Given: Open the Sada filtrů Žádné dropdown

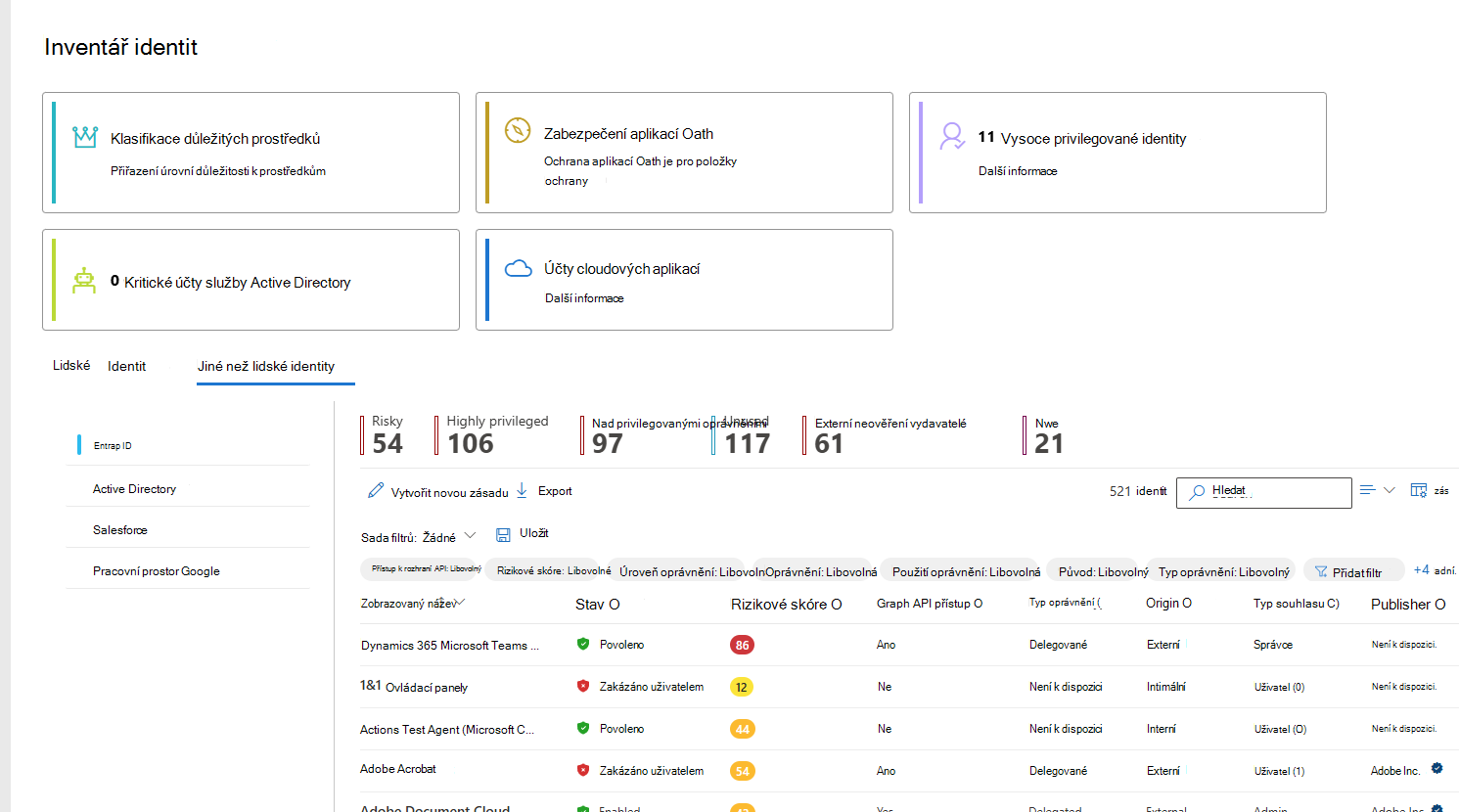Looking at the screenshot, I should [419, 537].
